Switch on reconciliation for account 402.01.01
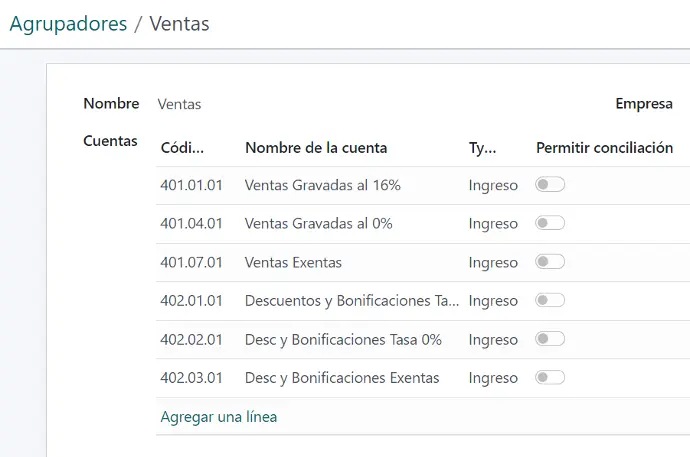The image size is (690, 457). pyautogui.click(x=550, y=300)
